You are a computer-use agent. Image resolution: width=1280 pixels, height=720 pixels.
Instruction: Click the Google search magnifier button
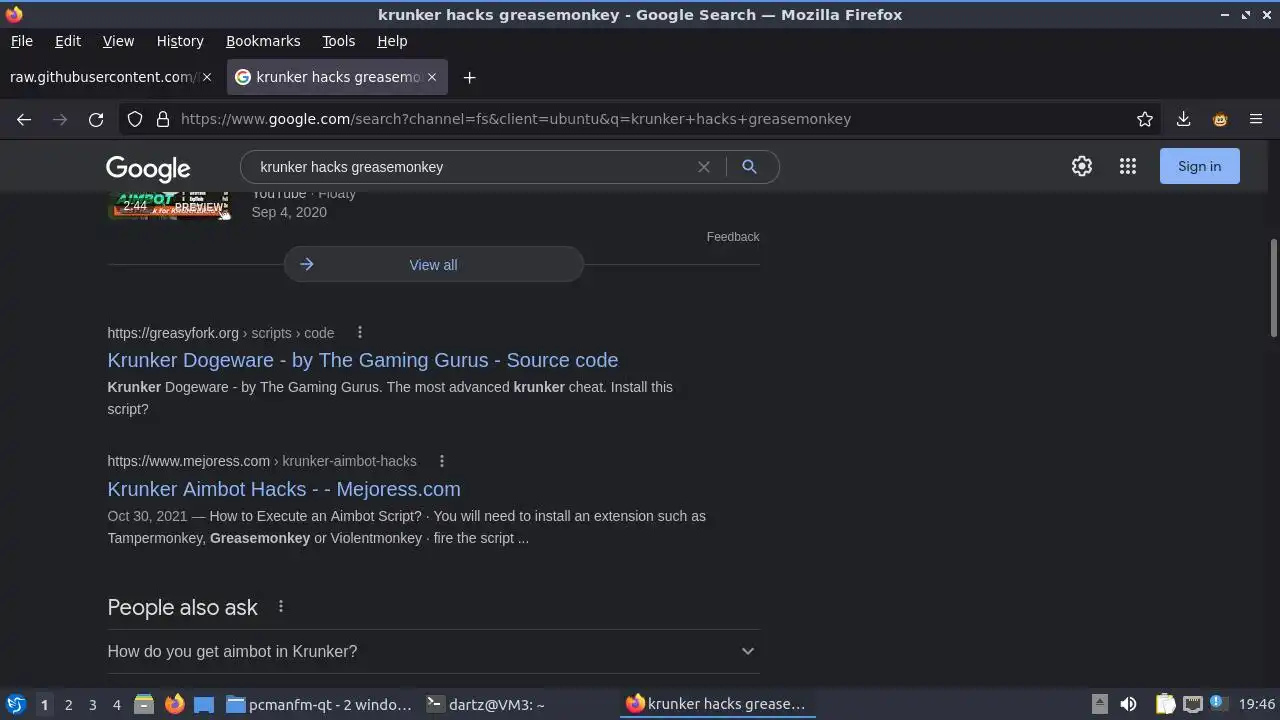pos(749,167)
